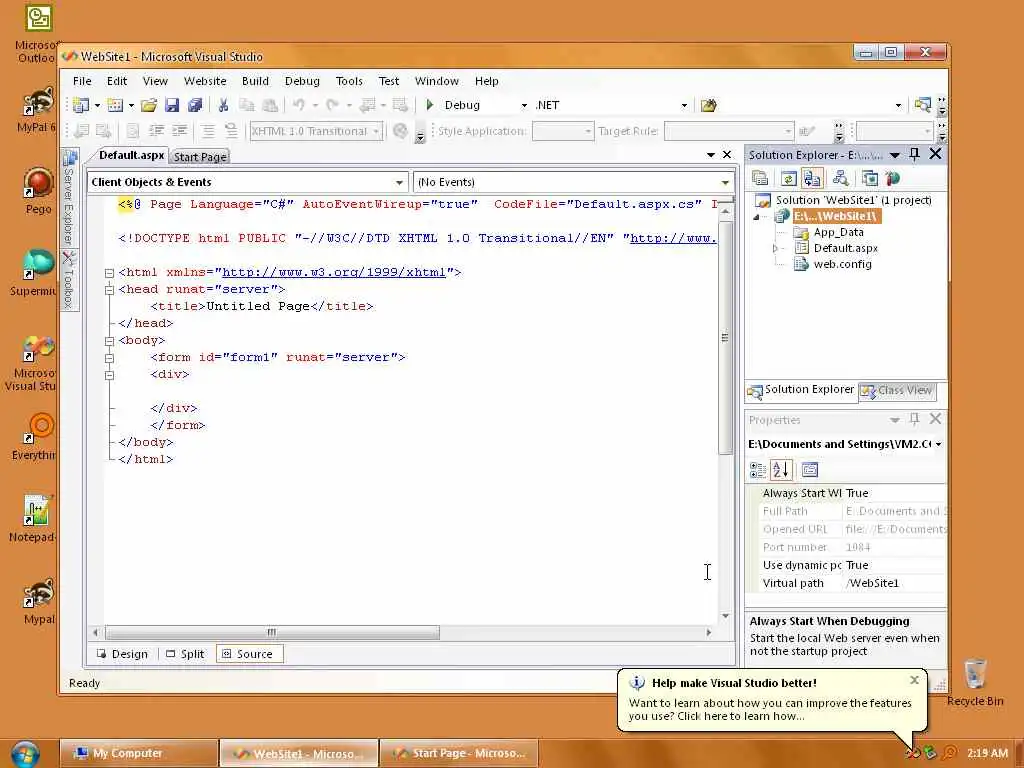Click the ASP.NET Configuration icon
Image resolution: width=1024 pixels, height=768 pixels.
point(893,178)
